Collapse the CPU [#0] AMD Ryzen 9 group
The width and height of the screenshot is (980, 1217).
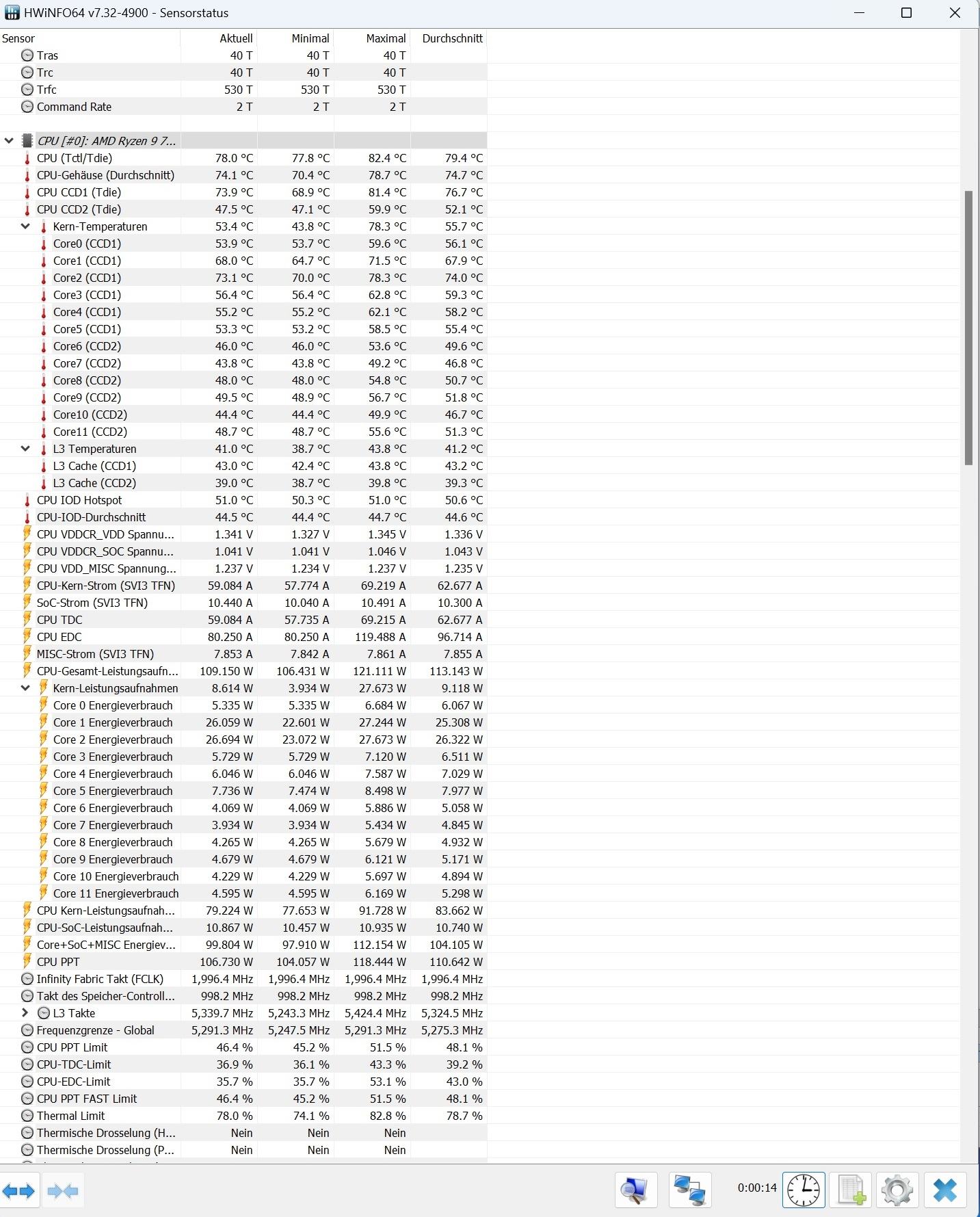(9, 141)
